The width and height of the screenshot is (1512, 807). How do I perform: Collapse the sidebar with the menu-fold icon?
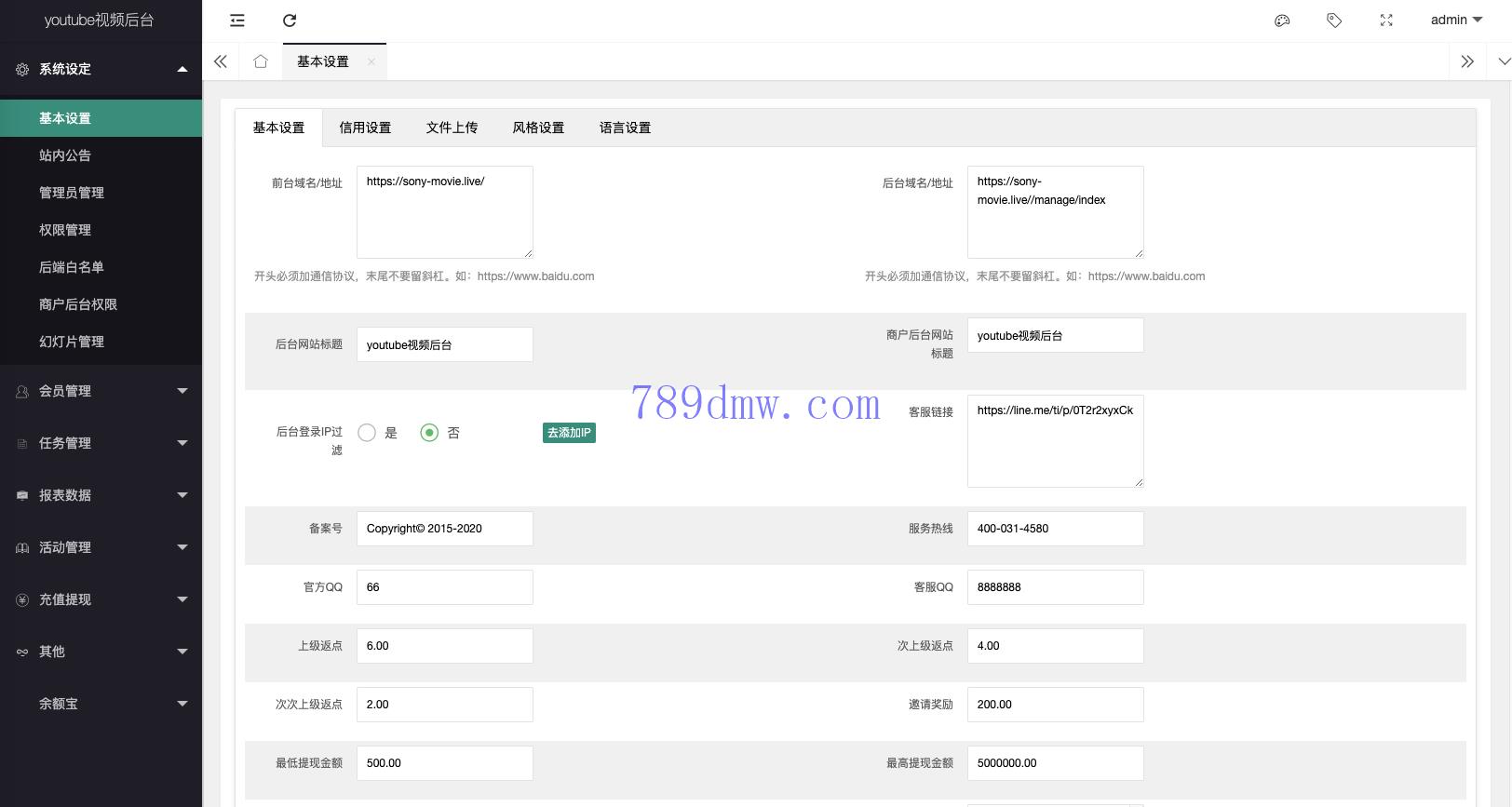tap(237, 20)
